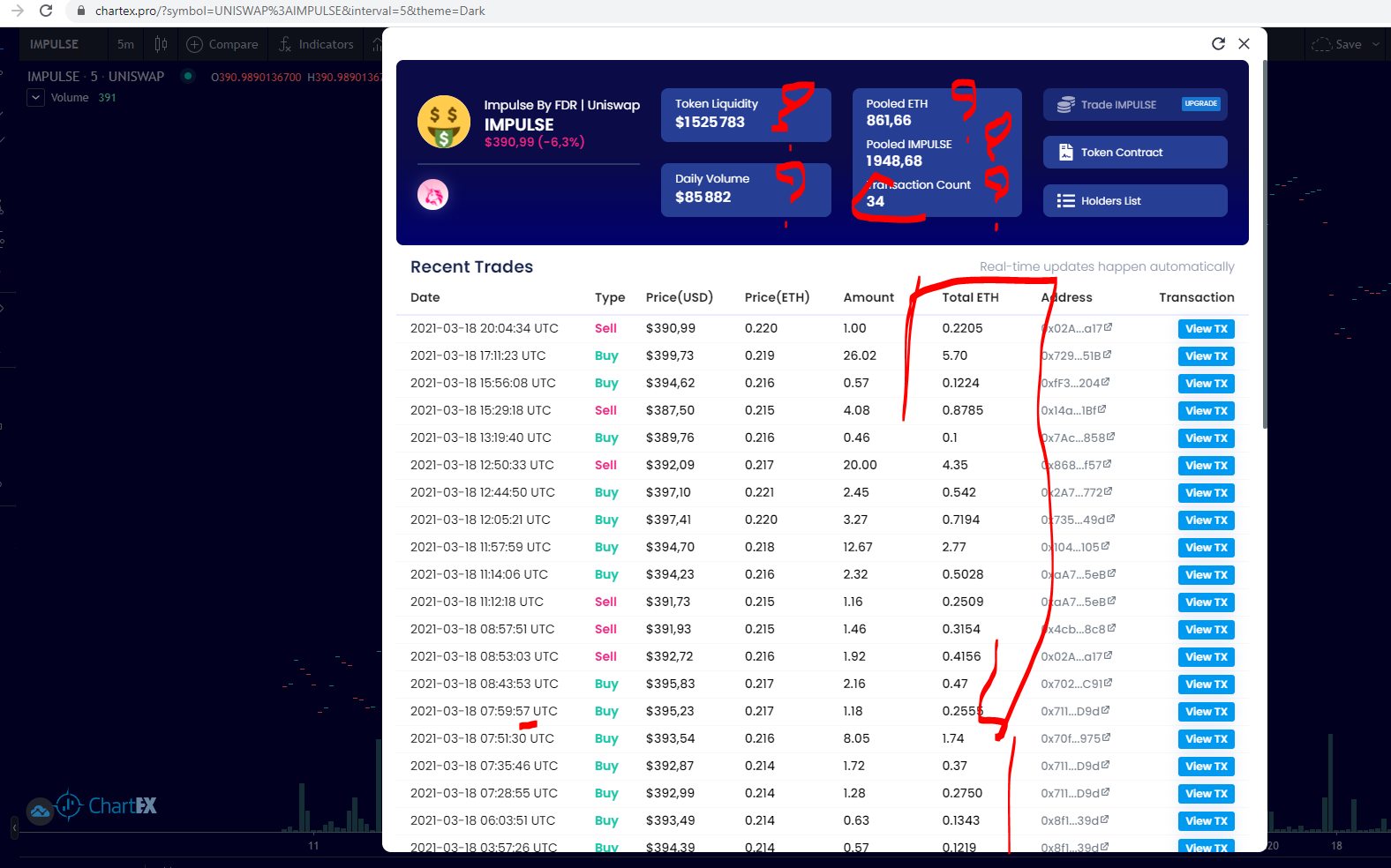Open Holders List button
This screenshot has height=868, width=1391.
1135,200
